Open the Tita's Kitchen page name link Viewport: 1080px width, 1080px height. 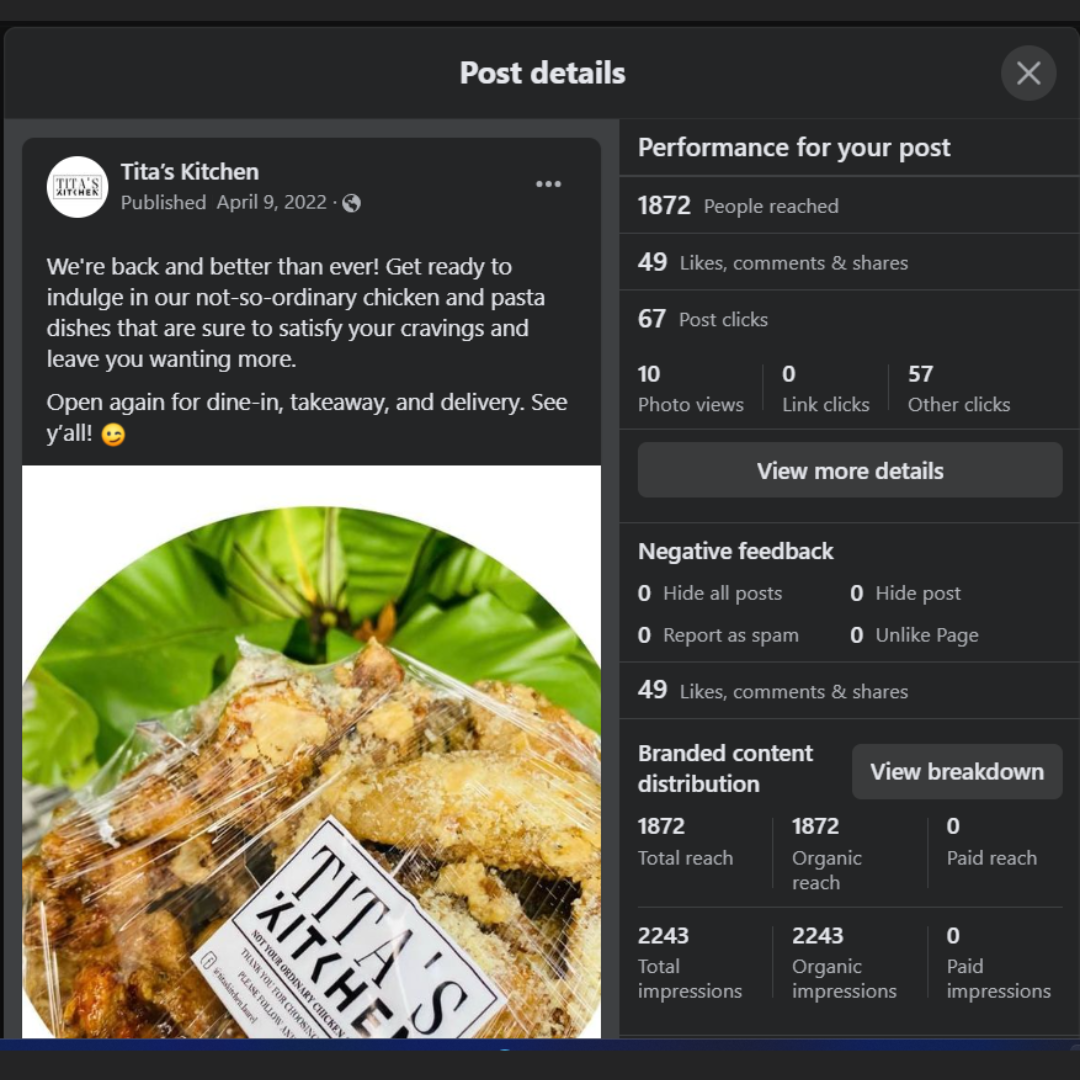point(189,172)
